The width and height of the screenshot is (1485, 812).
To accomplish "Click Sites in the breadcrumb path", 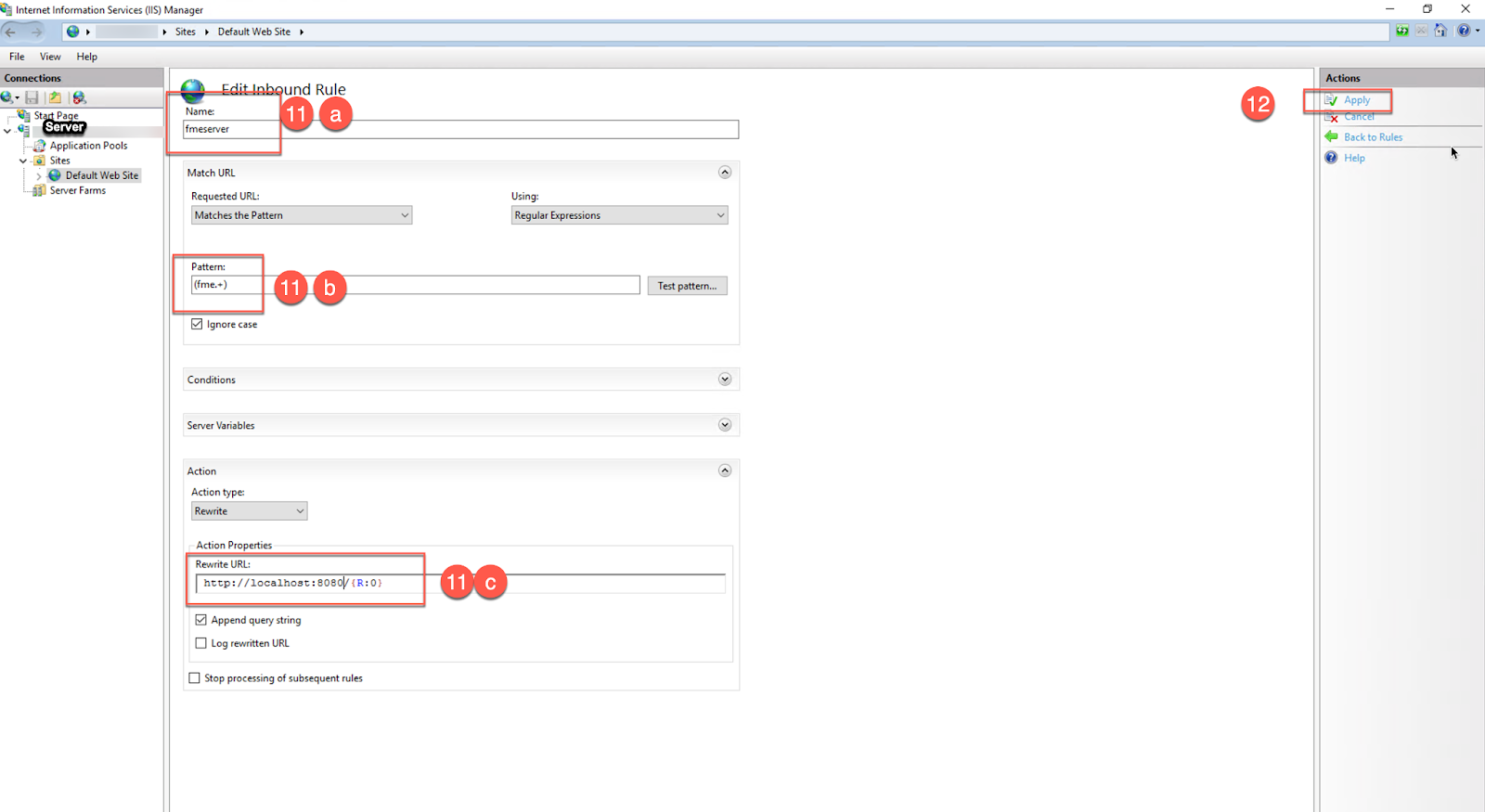I will (186, 32).
